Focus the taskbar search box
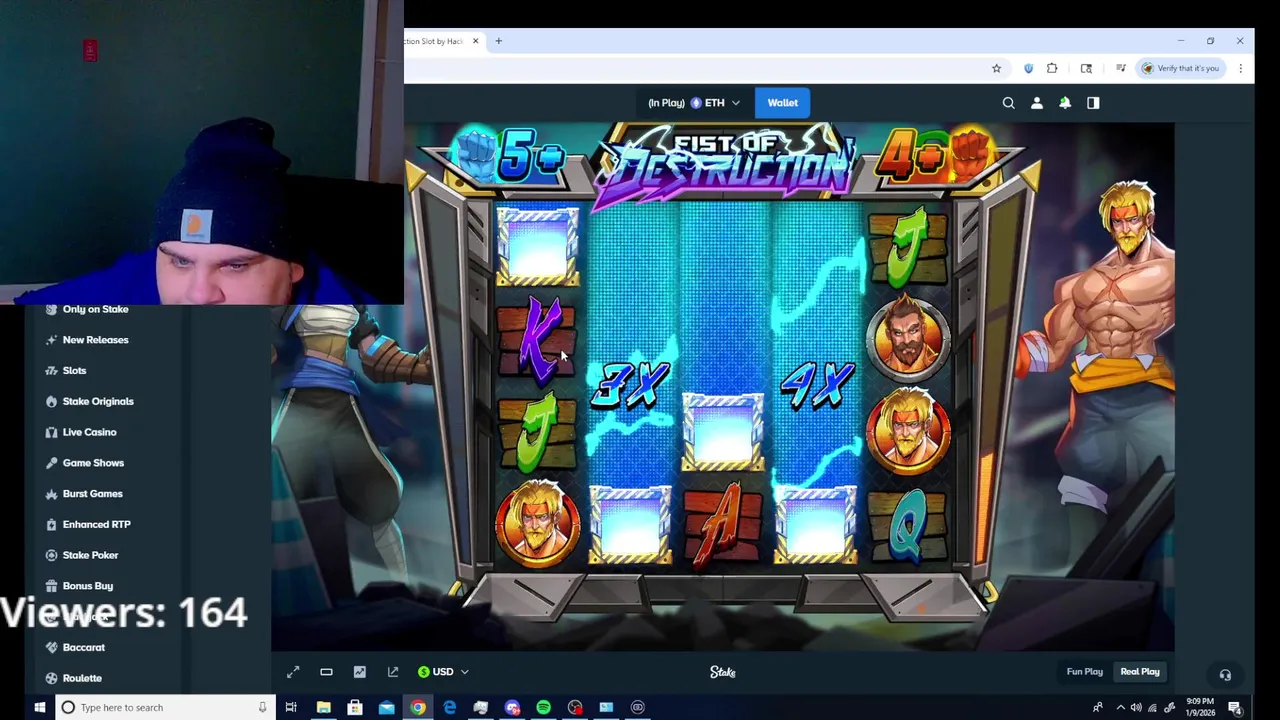Image resolution: width=1280 pixels, height=720 pixels. [163, 707]
